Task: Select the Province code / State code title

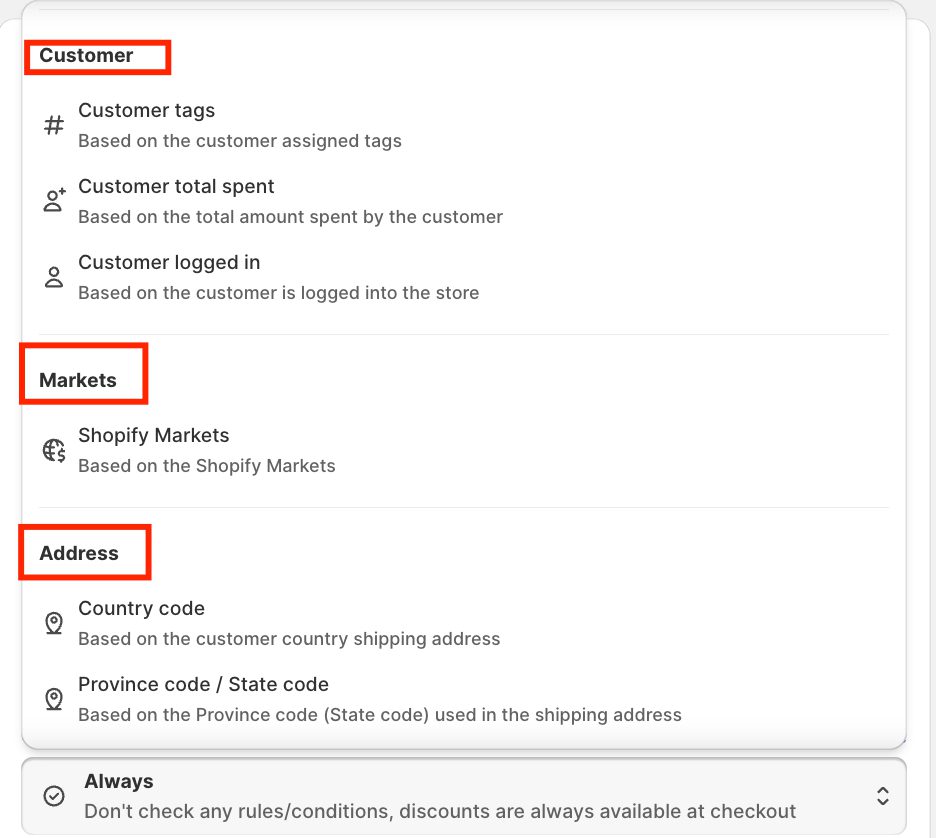Action: pos(203,685)
